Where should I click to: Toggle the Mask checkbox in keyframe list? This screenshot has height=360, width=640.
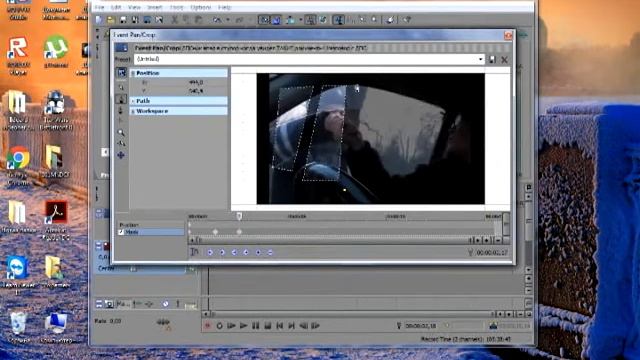click(121, 232)
